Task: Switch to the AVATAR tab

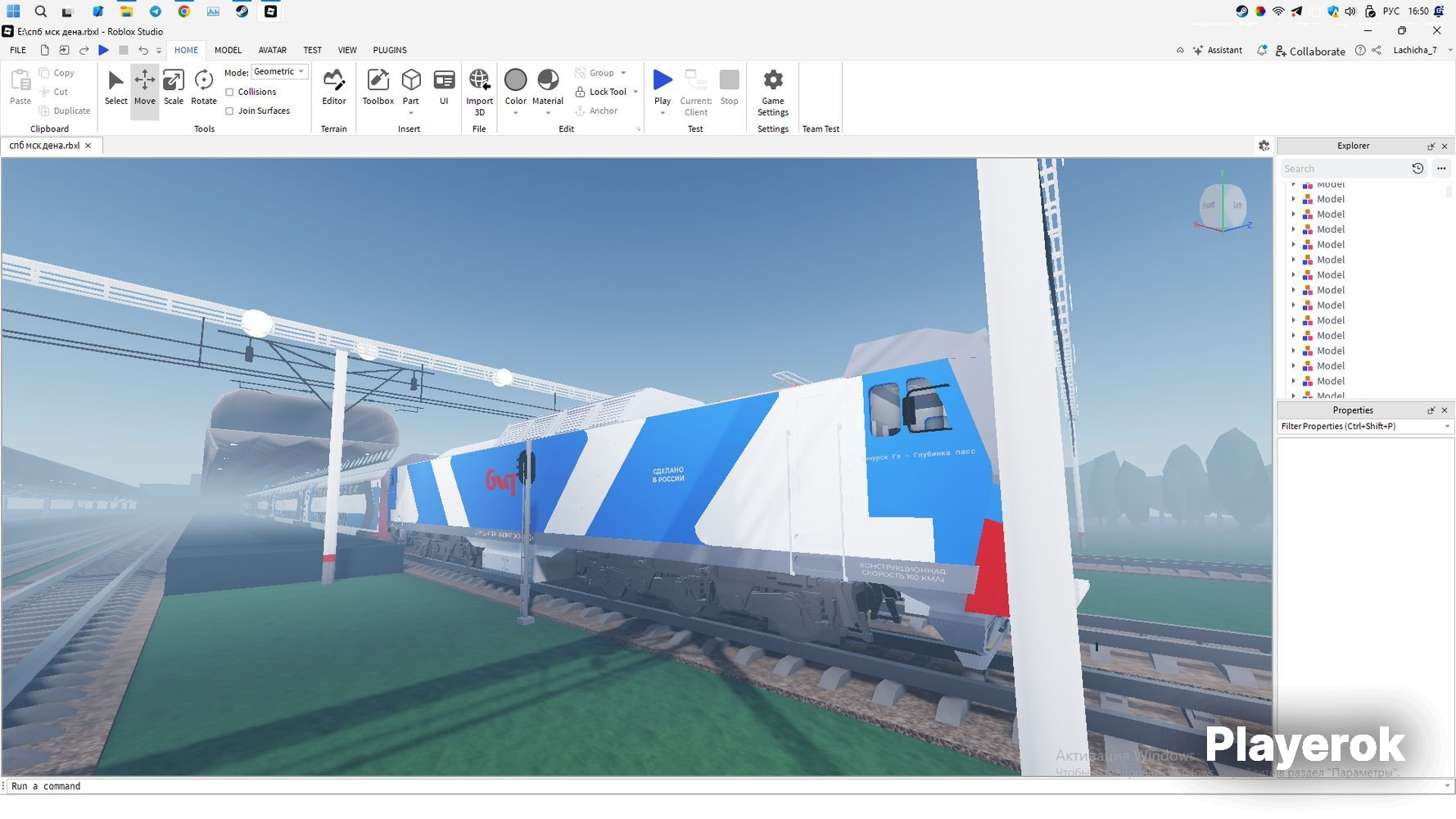Action: click(x=272, y=50)
